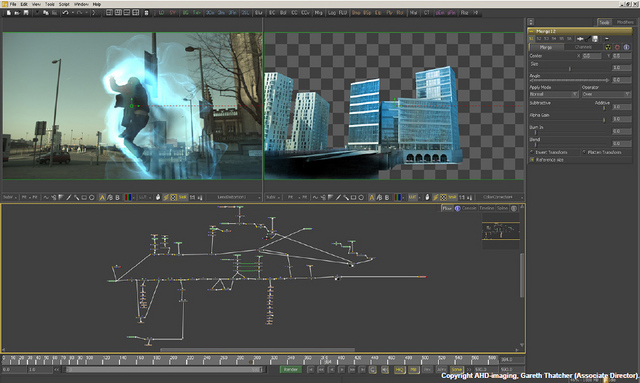The width and height of the screenshot is (640, 383).
Task: Open the File menu
Action: tap(13, 4)
